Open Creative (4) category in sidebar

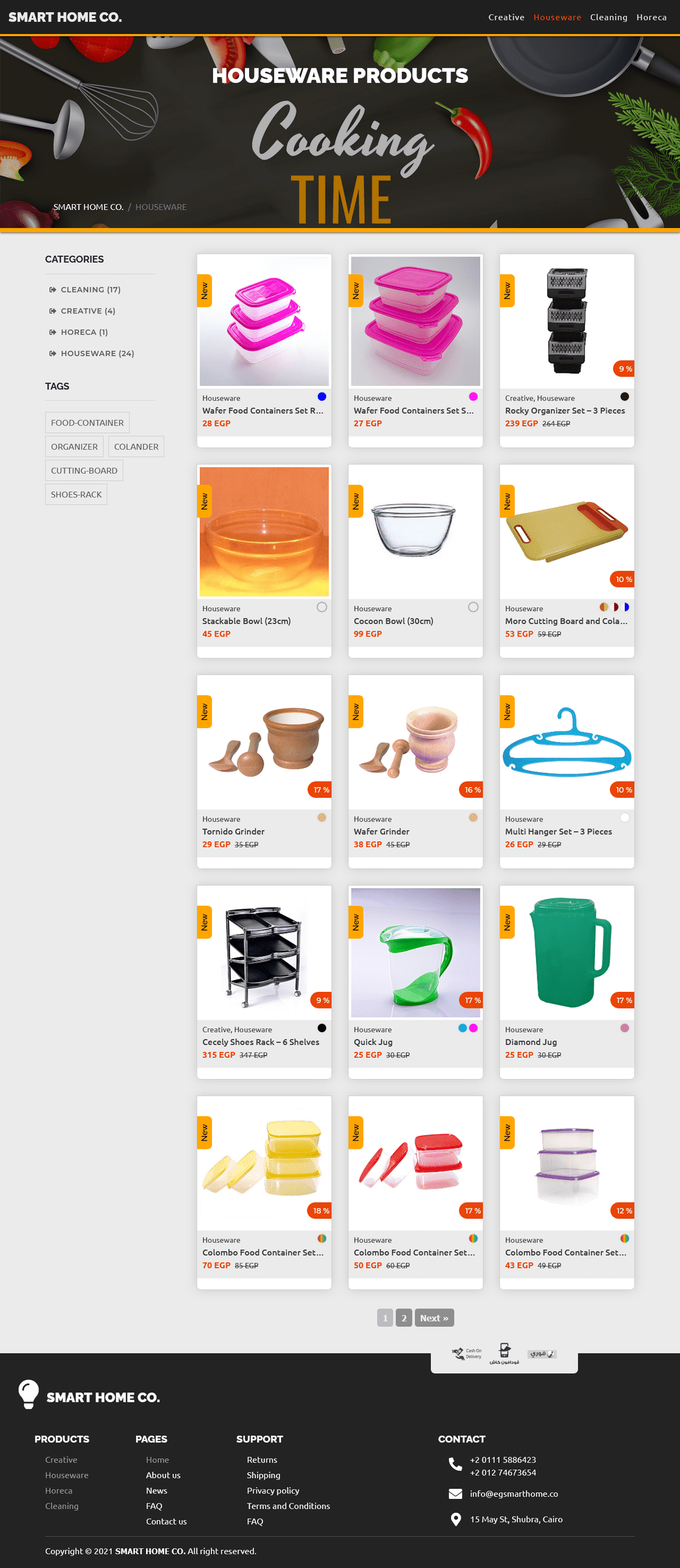[88, 311]
